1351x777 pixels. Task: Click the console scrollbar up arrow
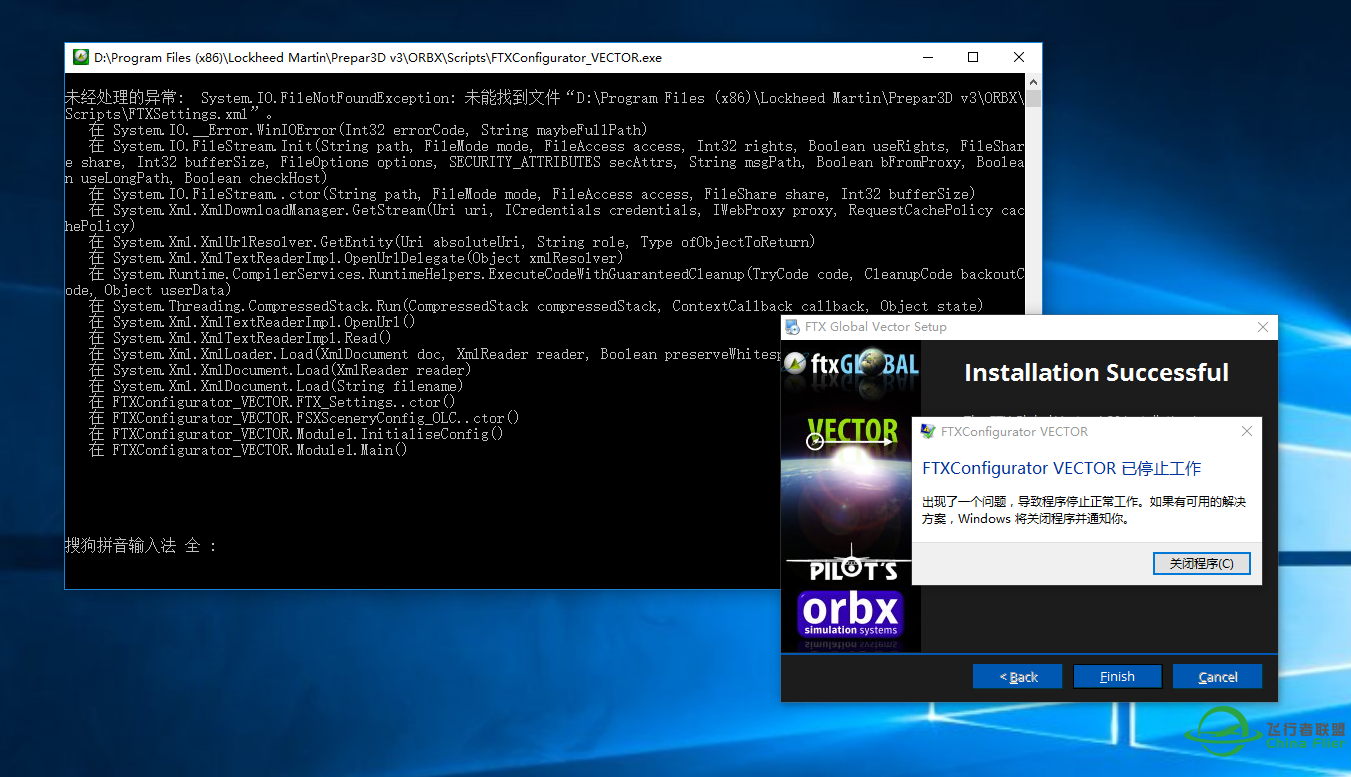pyautogui.click(x=1033, y=82)
